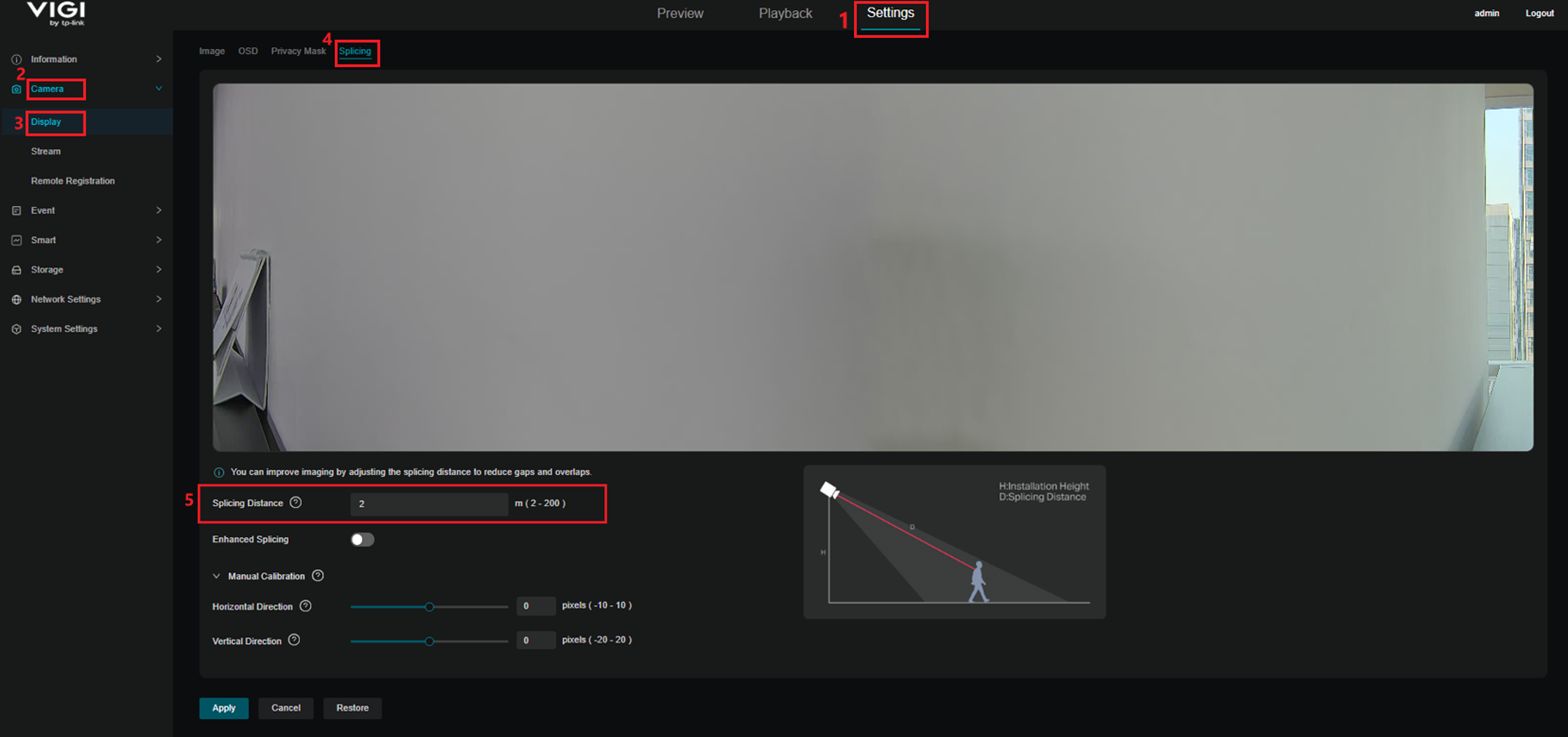
Task: Switch to the Privacy Mask tab
Action: tap(298, 51)
